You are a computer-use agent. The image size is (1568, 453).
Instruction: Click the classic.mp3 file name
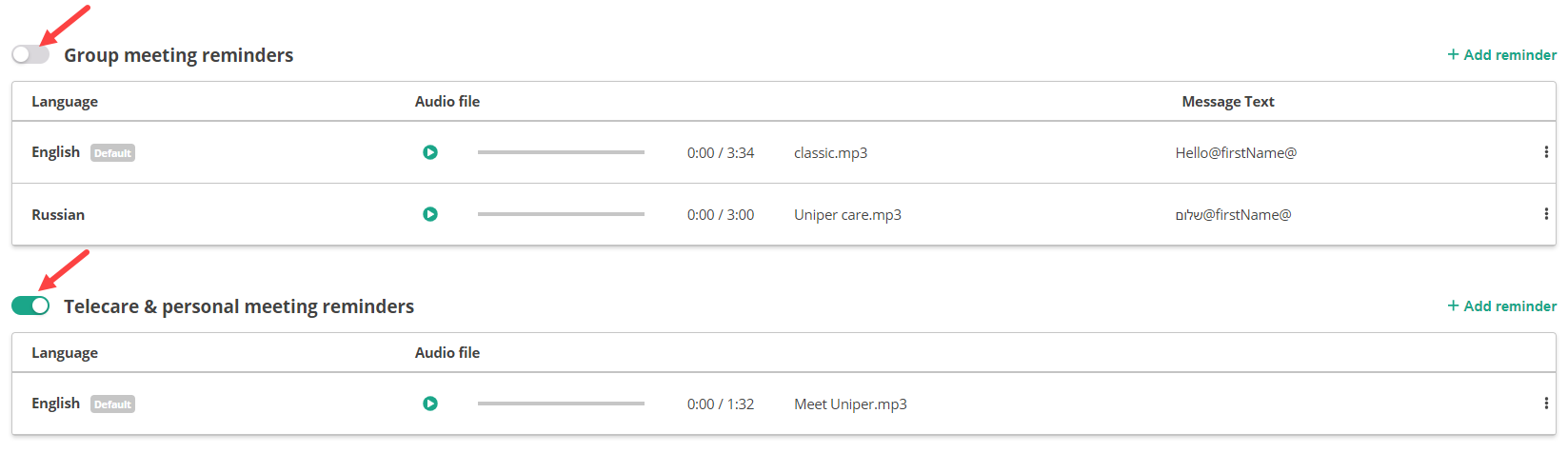point(830,153)
